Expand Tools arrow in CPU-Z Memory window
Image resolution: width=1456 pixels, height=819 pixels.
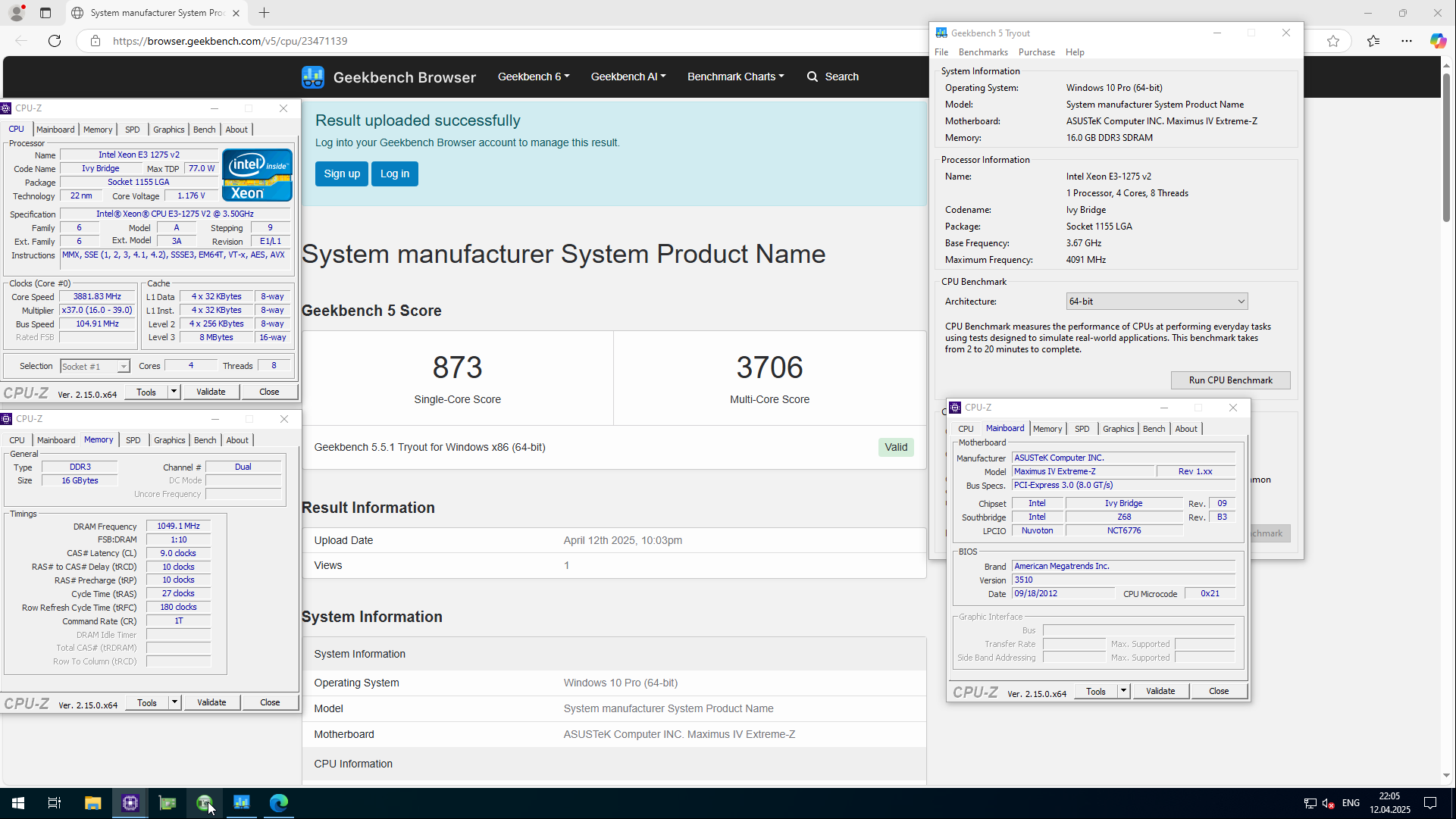point(174,702)
